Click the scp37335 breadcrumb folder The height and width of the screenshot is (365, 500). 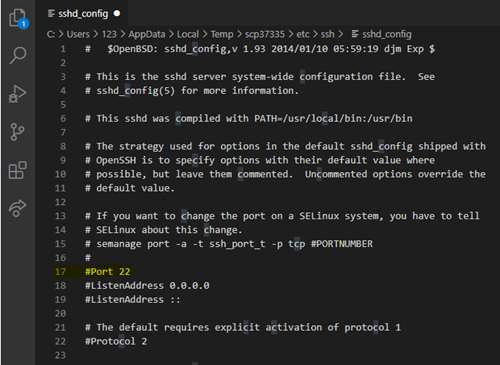[x=265, y=34]
